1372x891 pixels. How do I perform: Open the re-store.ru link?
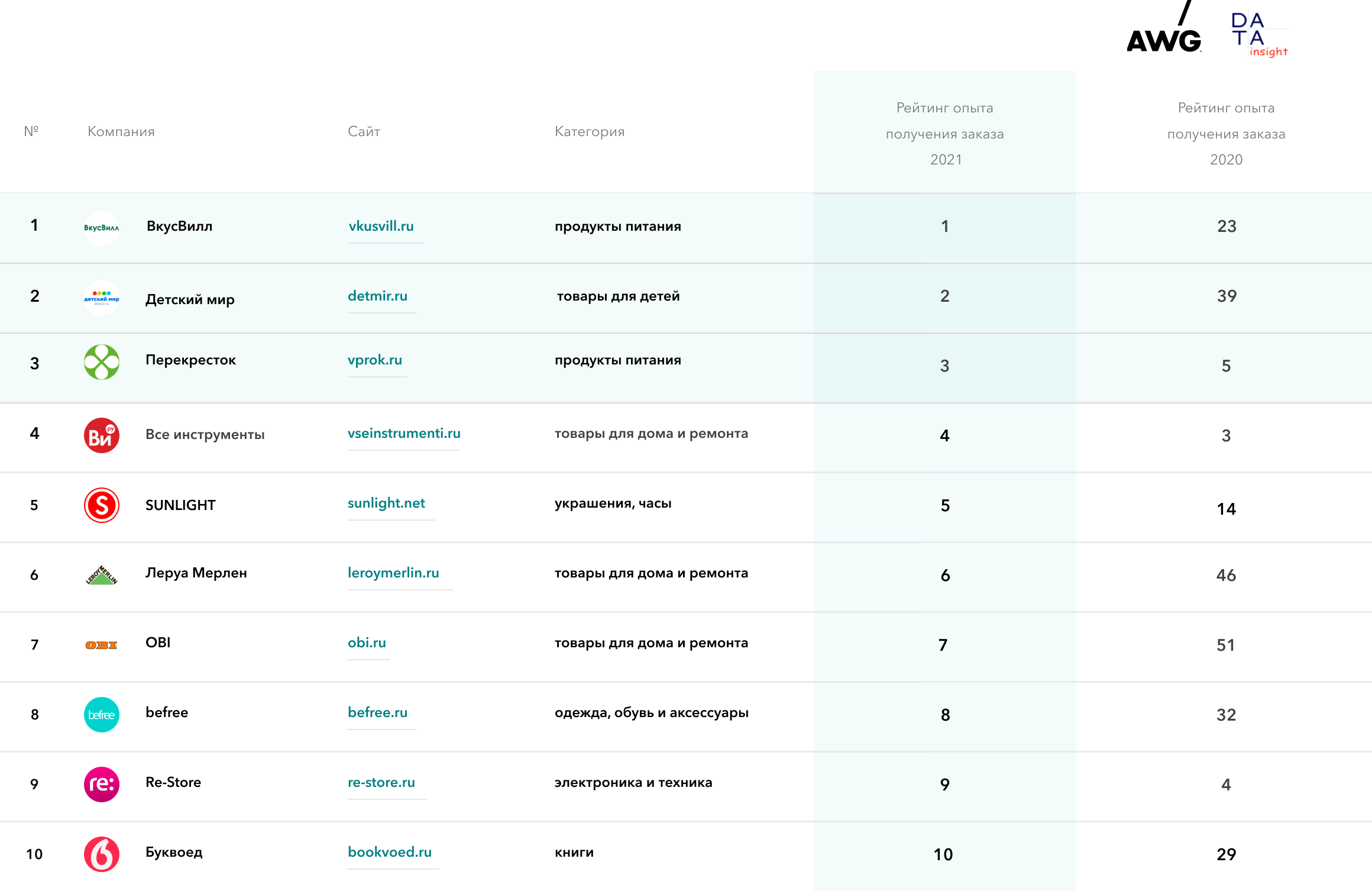(x=381, y=783)
